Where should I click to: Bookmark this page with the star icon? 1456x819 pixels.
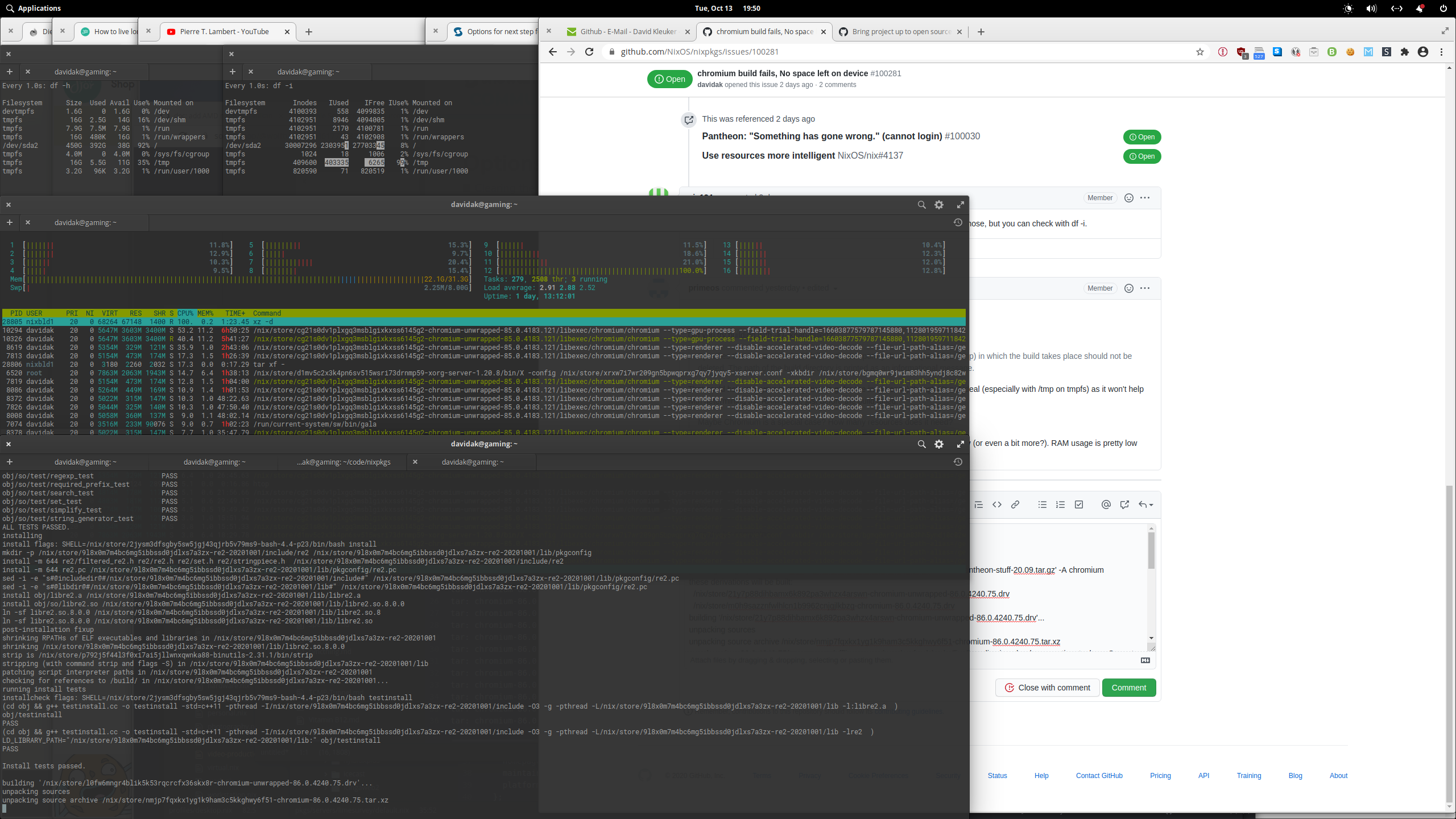(x=1200, y=52)
